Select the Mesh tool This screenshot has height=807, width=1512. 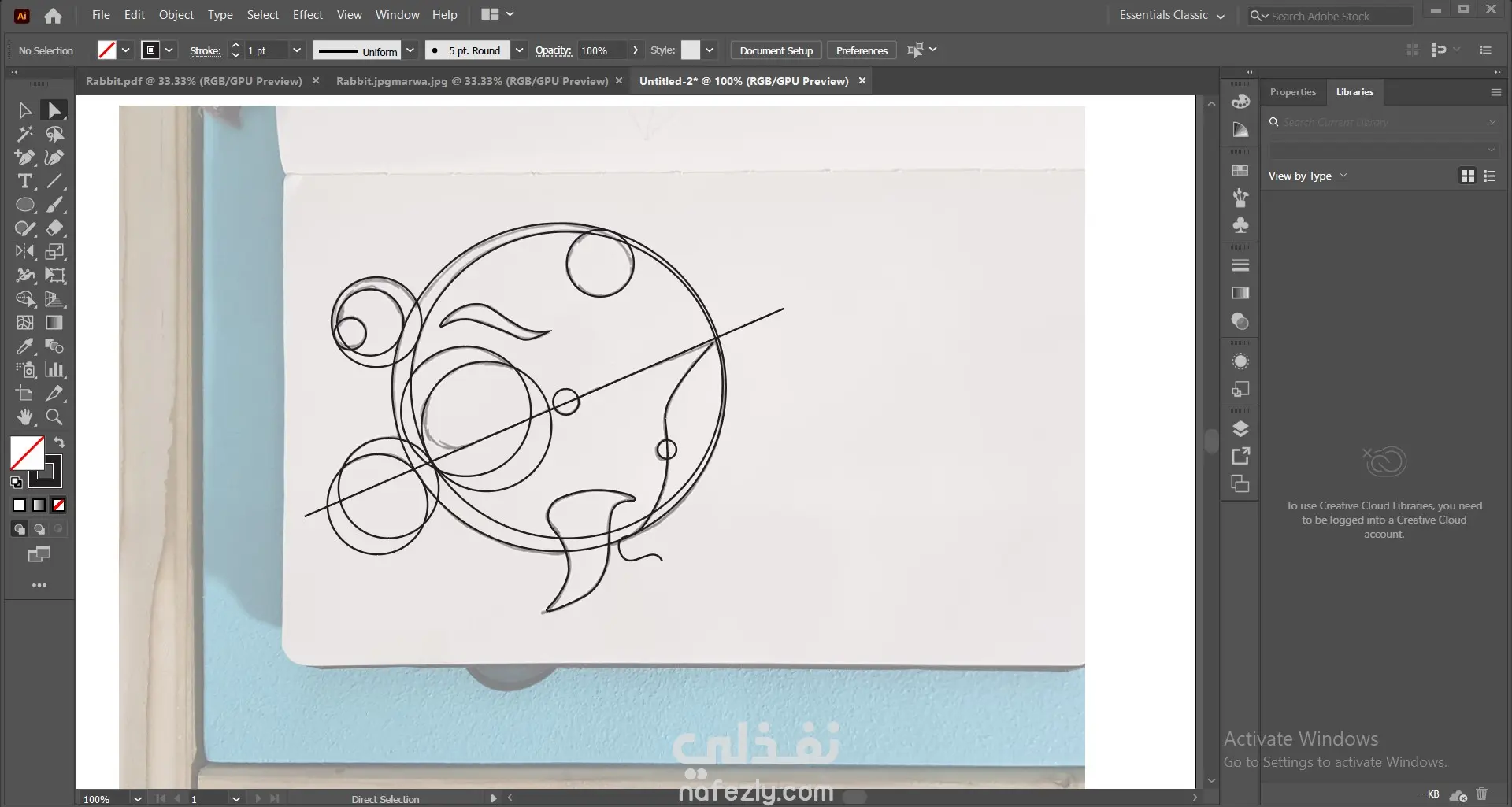pos(25,323)
